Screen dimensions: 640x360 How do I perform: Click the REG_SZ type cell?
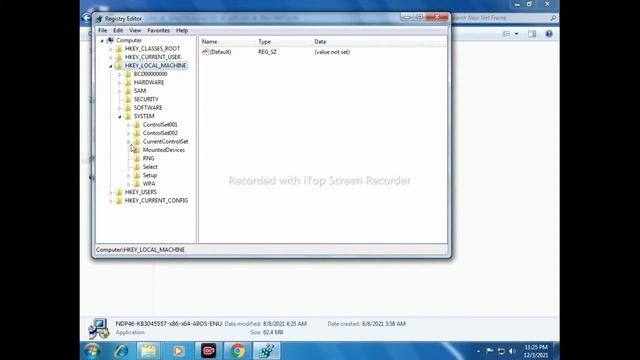pyautogui.click(x=267, y=52)
